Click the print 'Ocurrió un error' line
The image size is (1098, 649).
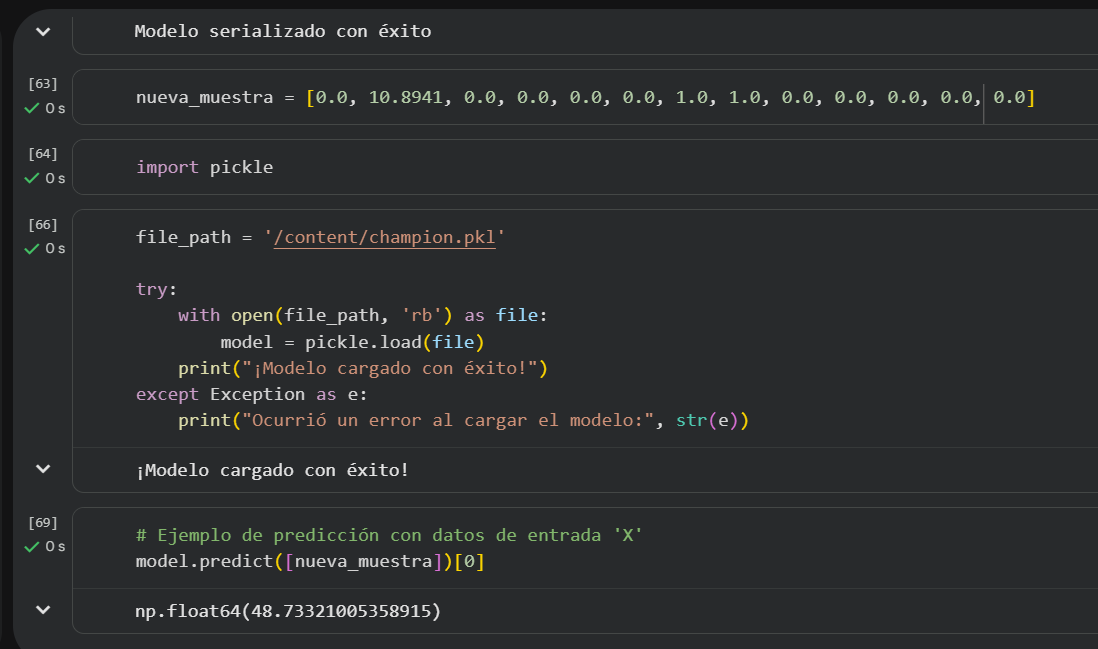[464, 421]
